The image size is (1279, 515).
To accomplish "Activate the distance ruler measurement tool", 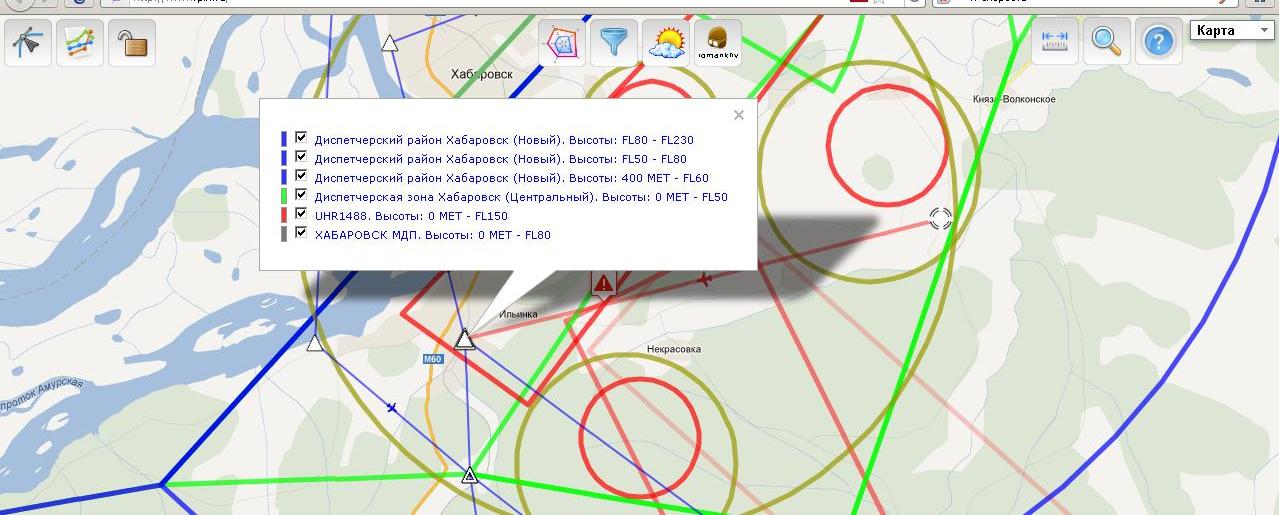I will pos(1055,41).
